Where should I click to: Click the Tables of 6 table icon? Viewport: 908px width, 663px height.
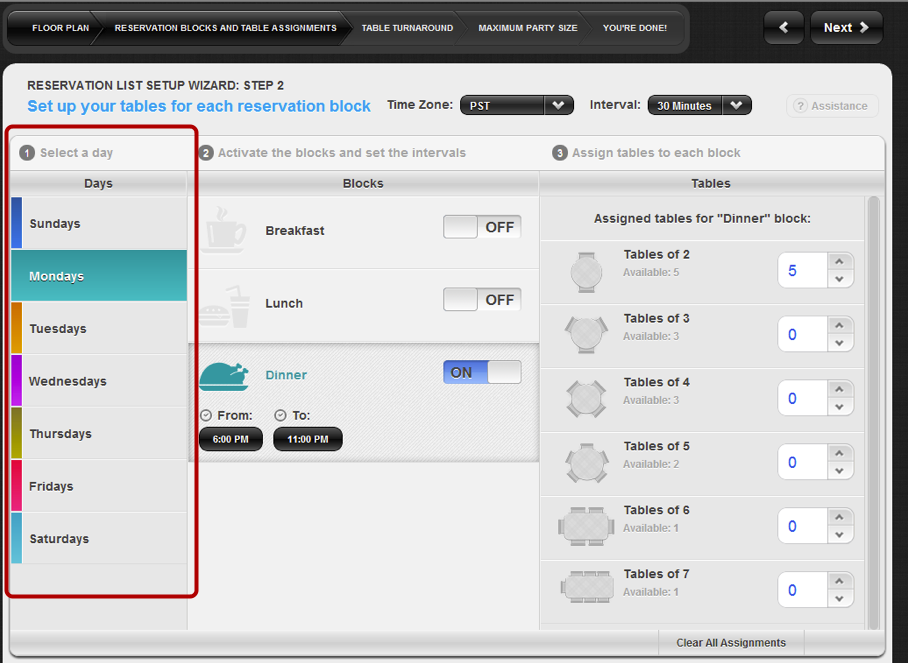[x=586, y=526]
